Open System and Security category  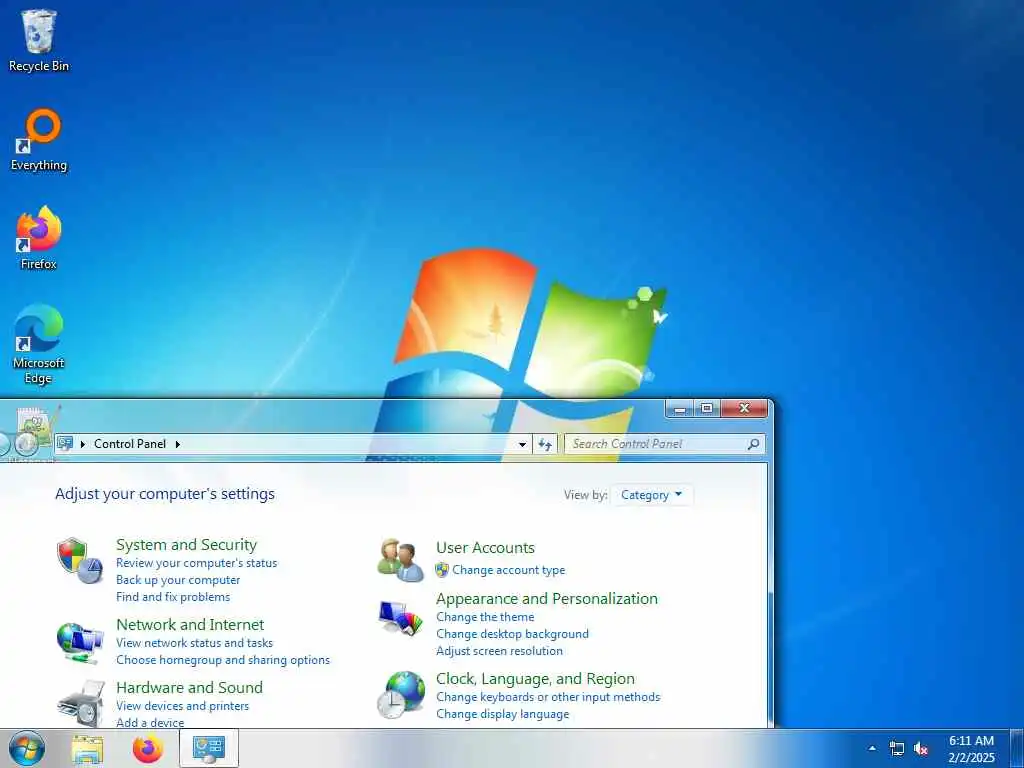[186, 545]
